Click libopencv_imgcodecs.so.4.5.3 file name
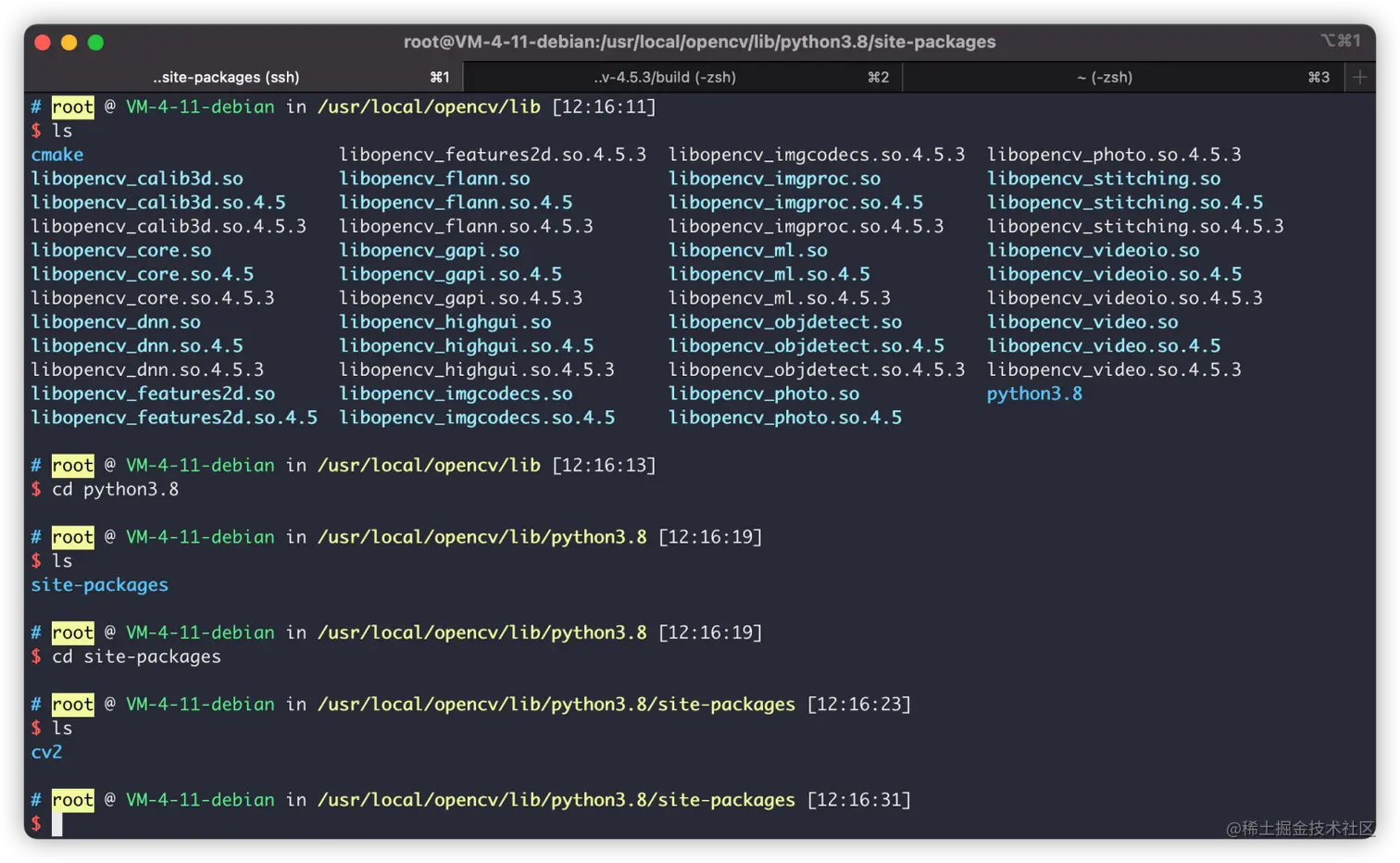Screen dimensions: 1400x863 pos(817,155)
